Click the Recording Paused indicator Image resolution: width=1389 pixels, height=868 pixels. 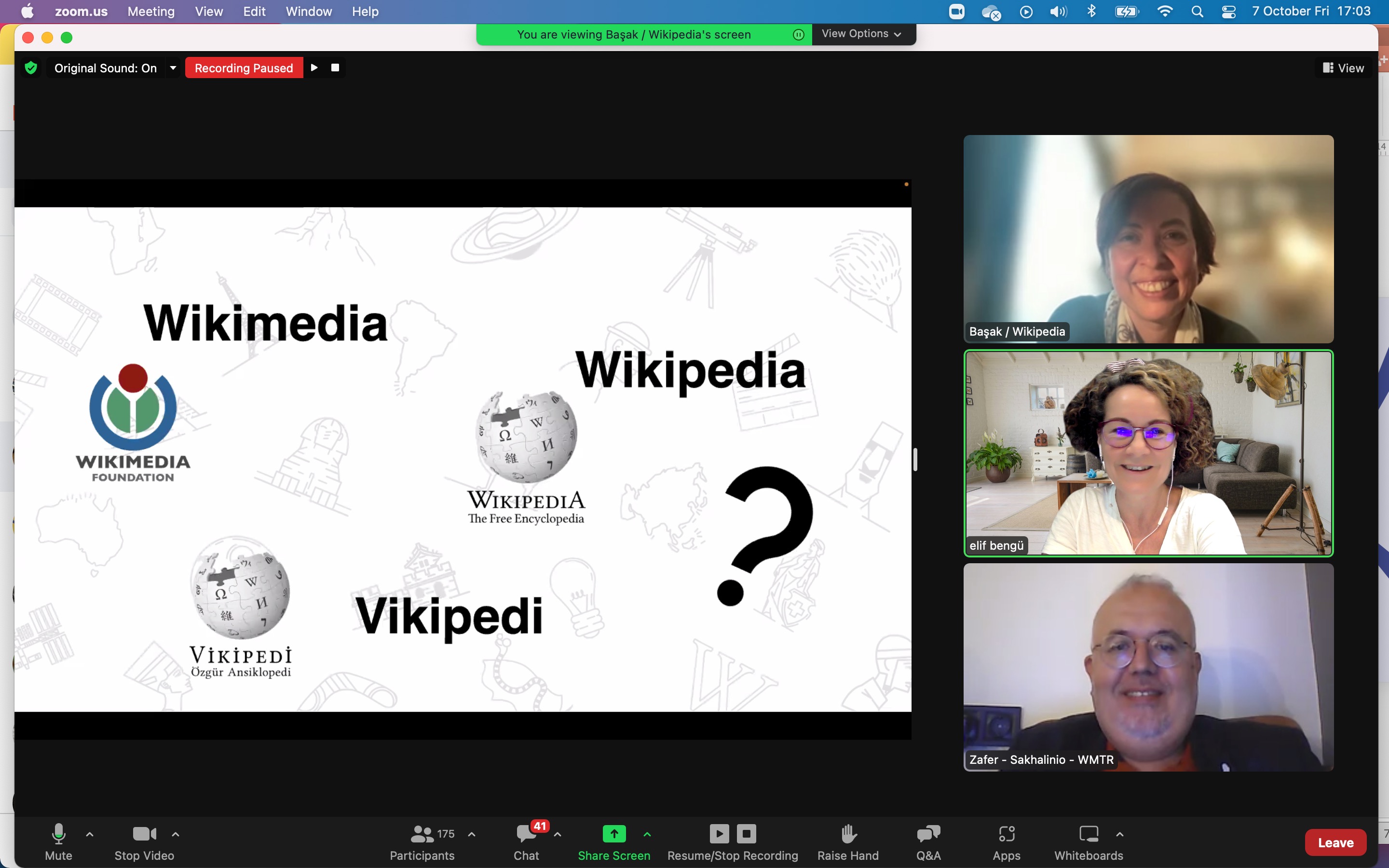coord(244,68)
